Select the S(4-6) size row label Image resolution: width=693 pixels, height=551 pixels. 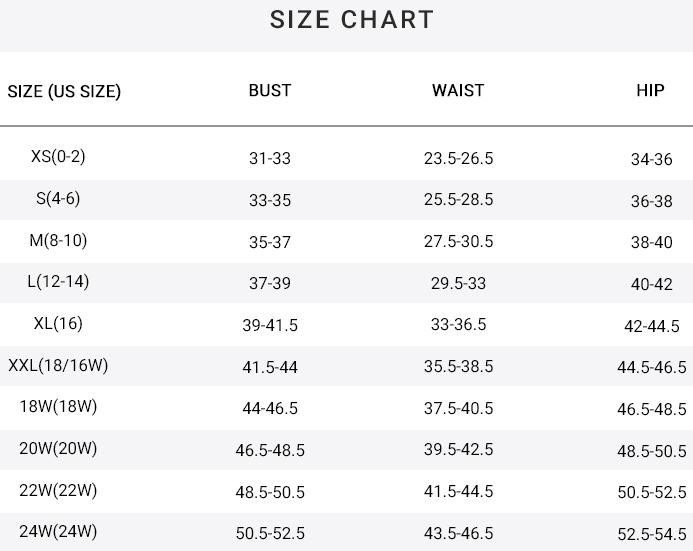pos(58,198)
